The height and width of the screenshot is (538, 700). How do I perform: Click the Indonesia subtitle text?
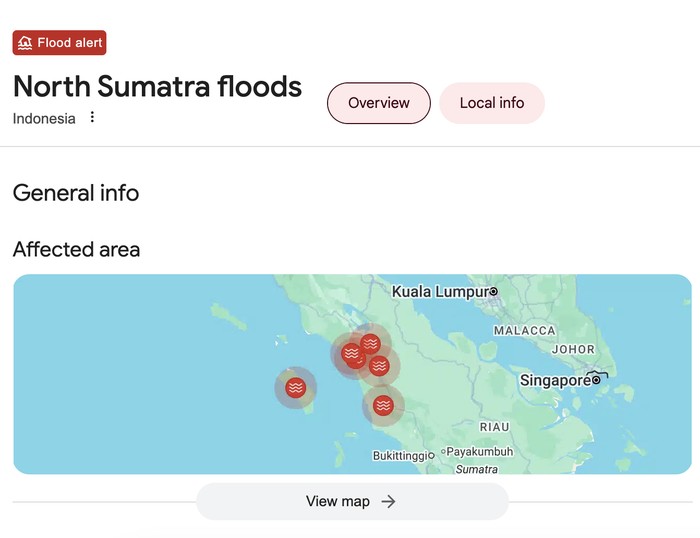[x=44, y=119]
